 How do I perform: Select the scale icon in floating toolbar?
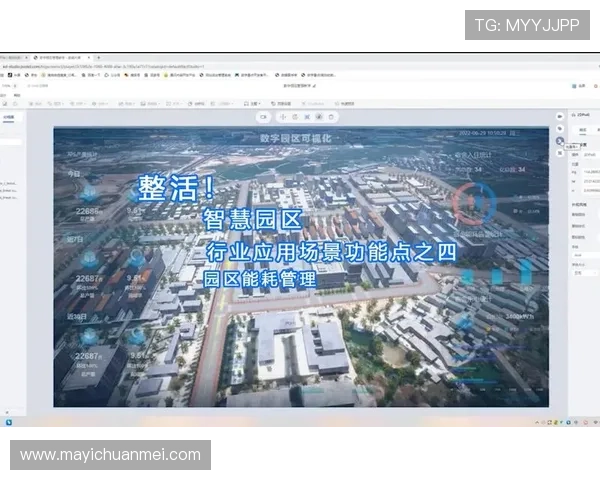pos(307,117)
